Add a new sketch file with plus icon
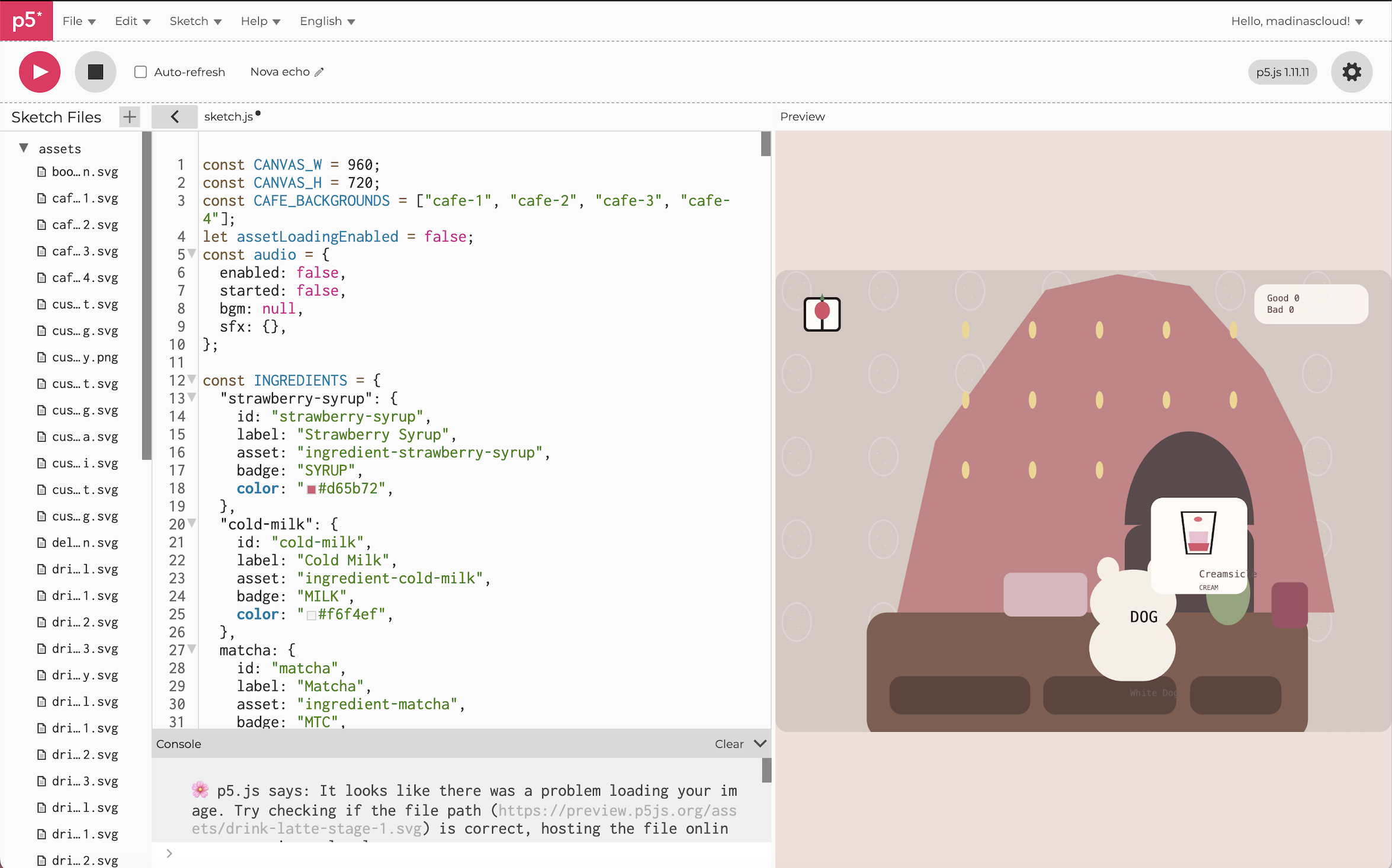The width and height of the screenshot is (1392, 868). [129, 117]
